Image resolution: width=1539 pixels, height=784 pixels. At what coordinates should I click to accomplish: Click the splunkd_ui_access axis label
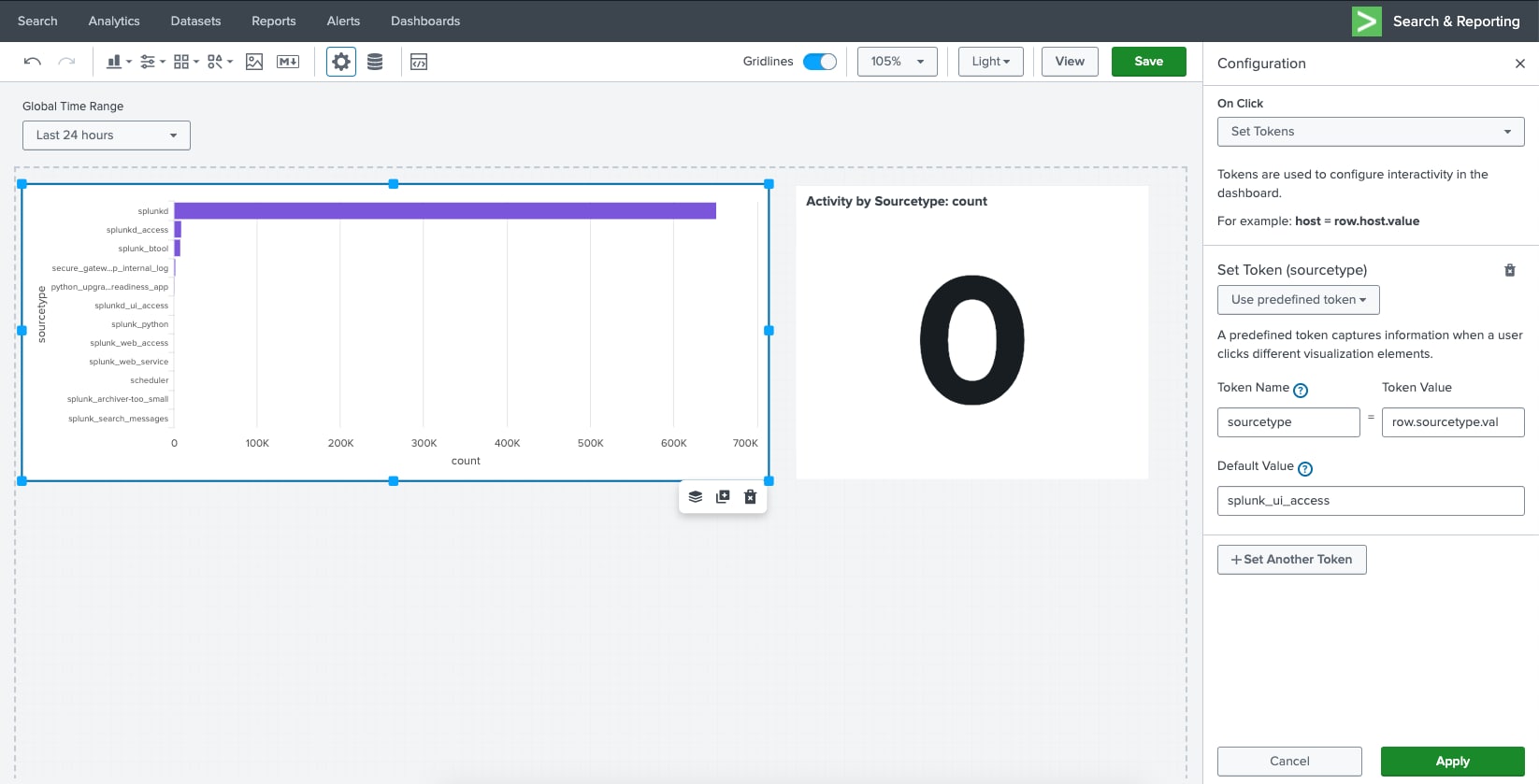(x=132, y=306)
